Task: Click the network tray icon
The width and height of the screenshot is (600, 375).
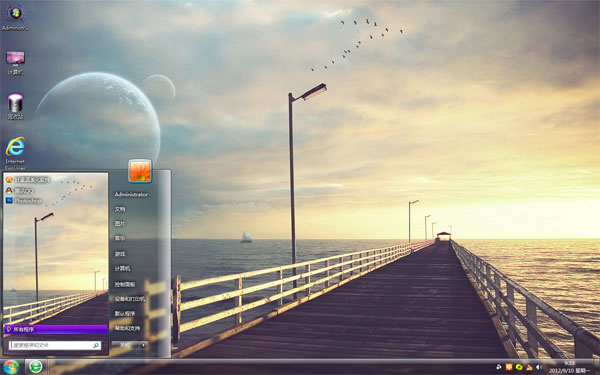Action: pyautogui.click(x=499, y=367)
